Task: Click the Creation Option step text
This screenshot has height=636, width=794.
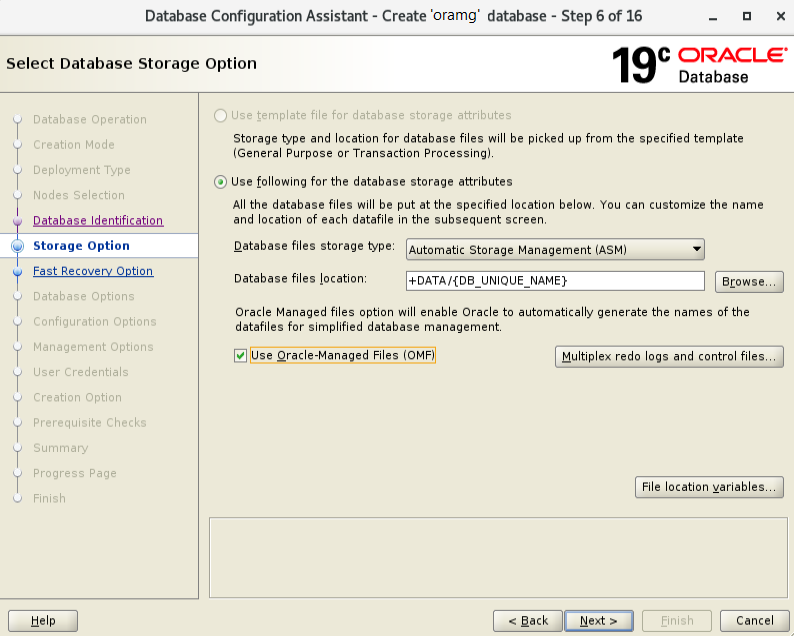Action: coord(77,398)
